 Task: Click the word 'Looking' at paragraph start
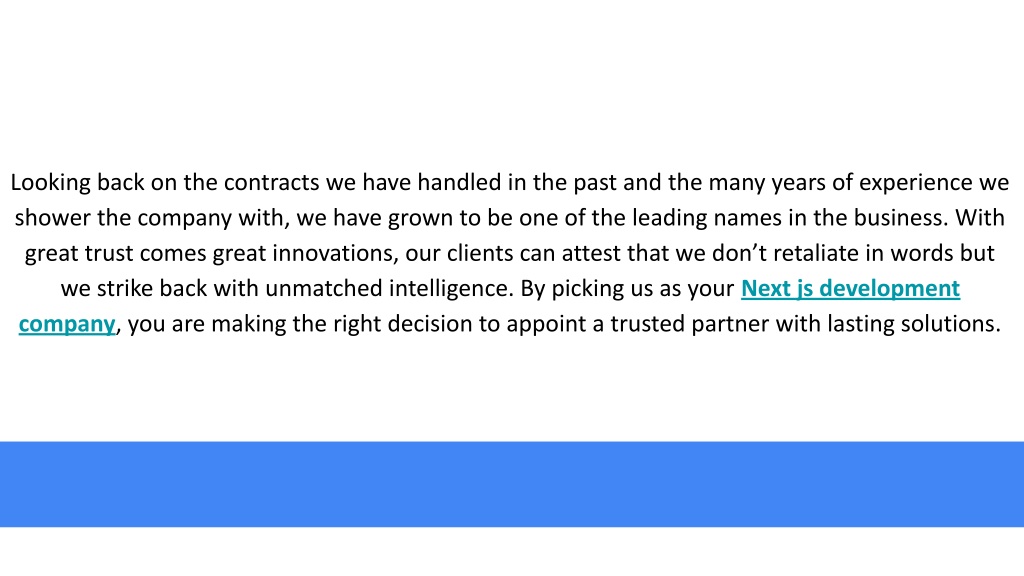(x=50, y=183)
